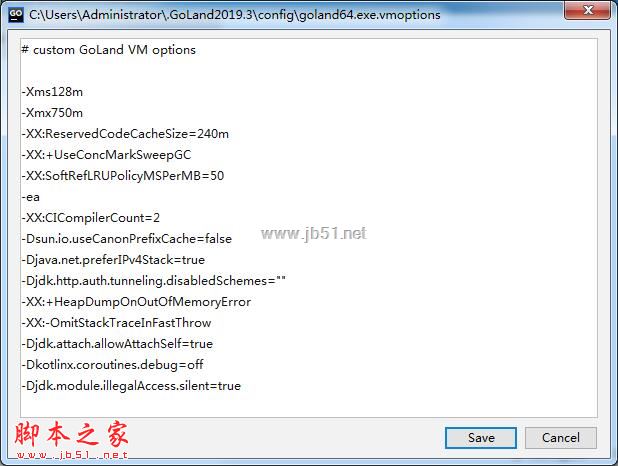Click the SoftRefLRUPolicyMSPerMB=50 line
The width and height of the screenshot is (618, 466).
[123, 176]
